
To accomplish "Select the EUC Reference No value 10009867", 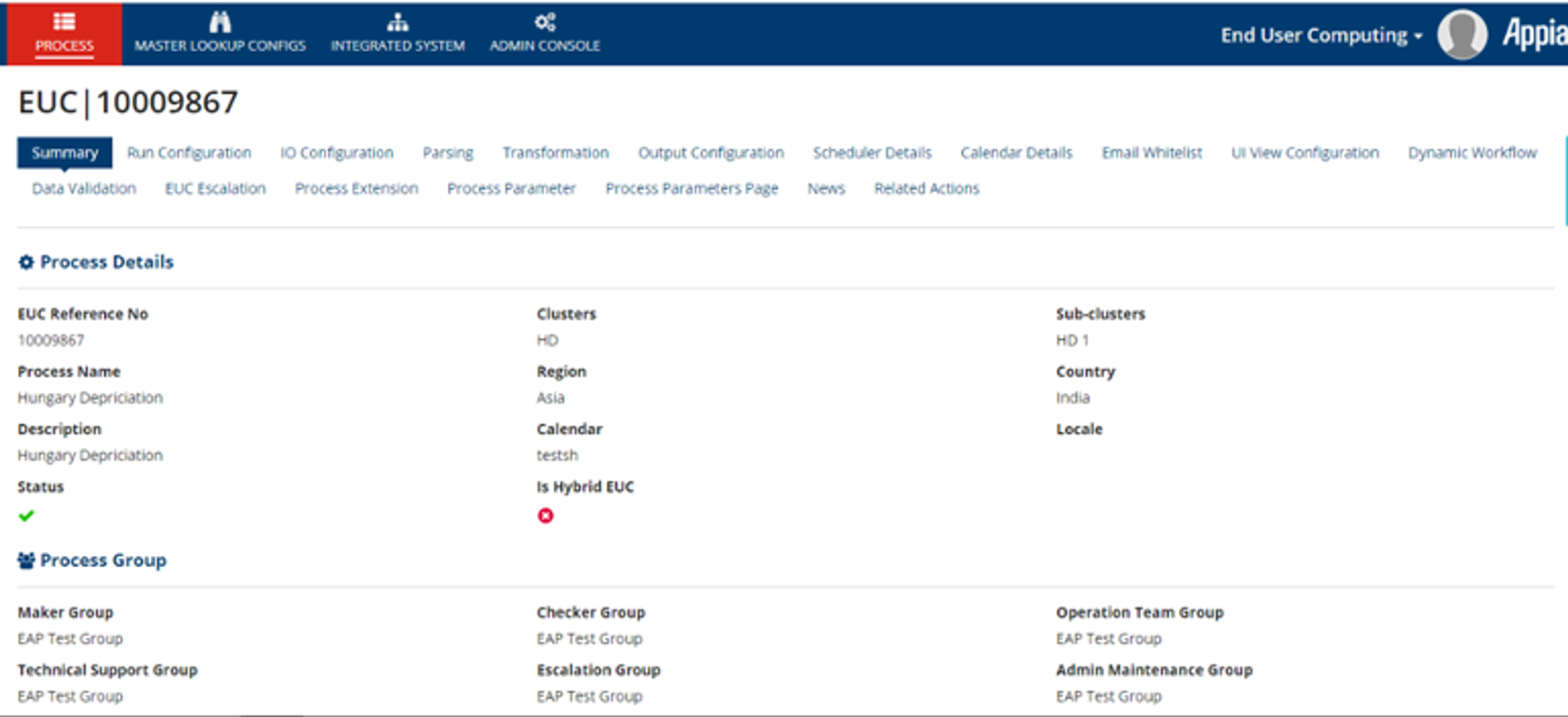I will tap(51, 340).
